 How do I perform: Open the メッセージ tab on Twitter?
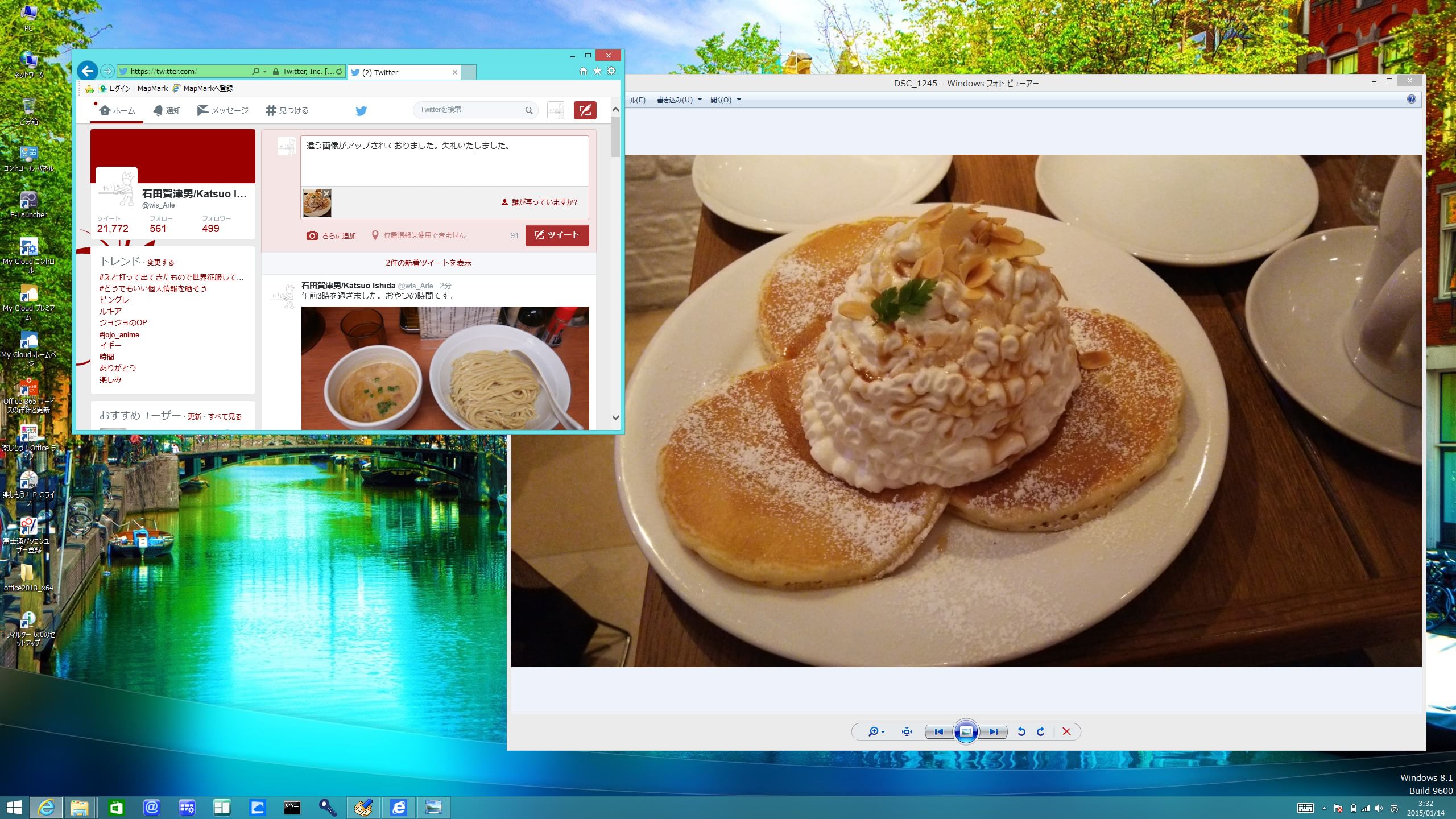click(223, 110)
